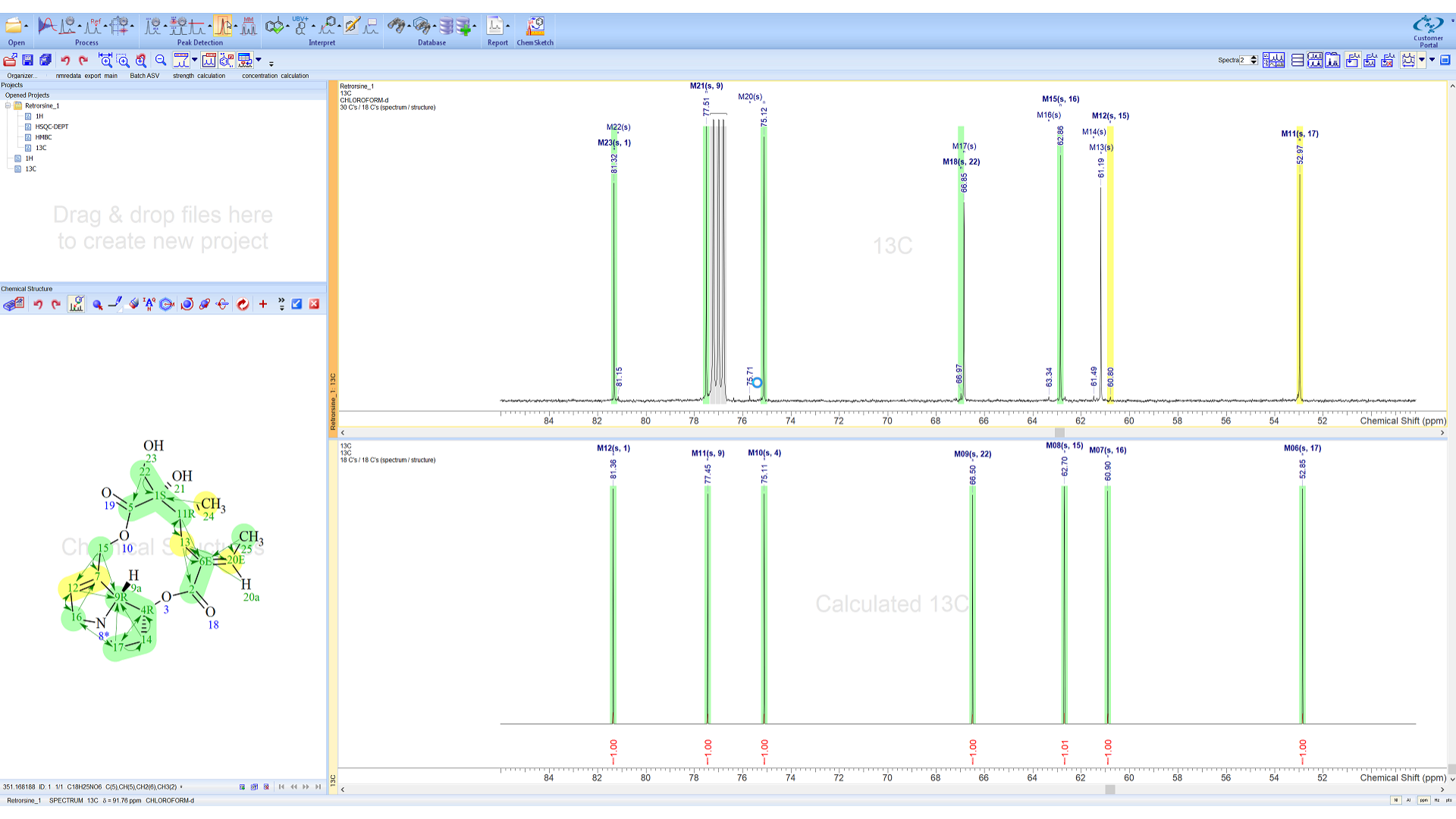Viewport: 1456px width, 819px height.
Task: Select the HSQC-DEPT spectrum in project tree
Action: pos(52,127)
